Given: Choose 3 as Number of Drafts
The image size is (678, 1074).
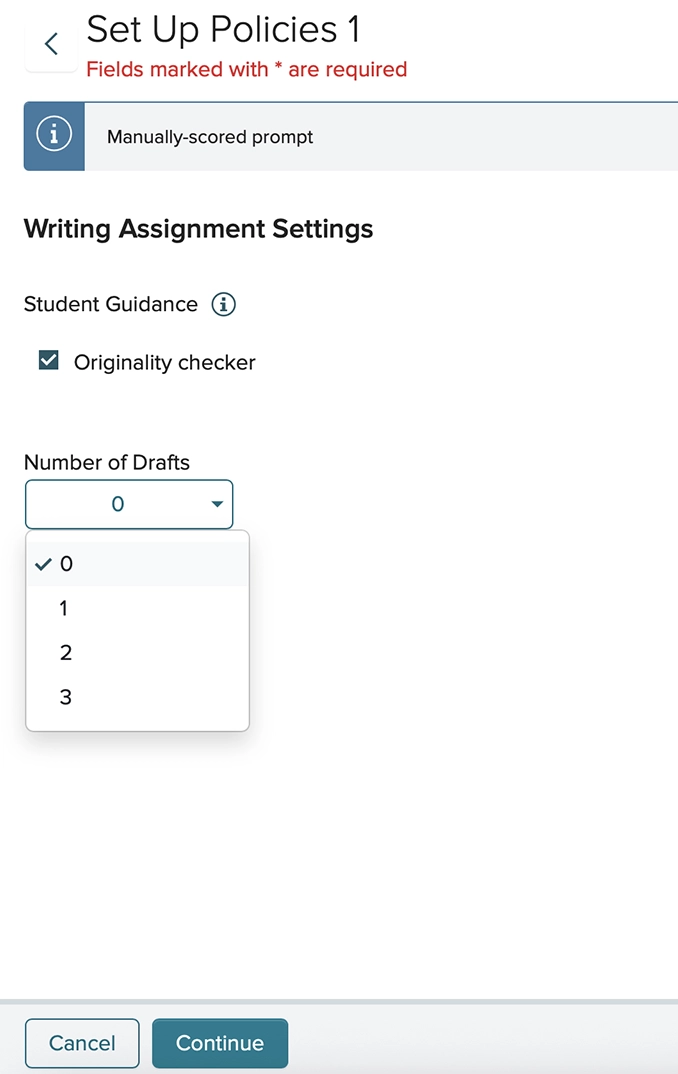Looking at the screenshot, I should click(x=65, y=697).
